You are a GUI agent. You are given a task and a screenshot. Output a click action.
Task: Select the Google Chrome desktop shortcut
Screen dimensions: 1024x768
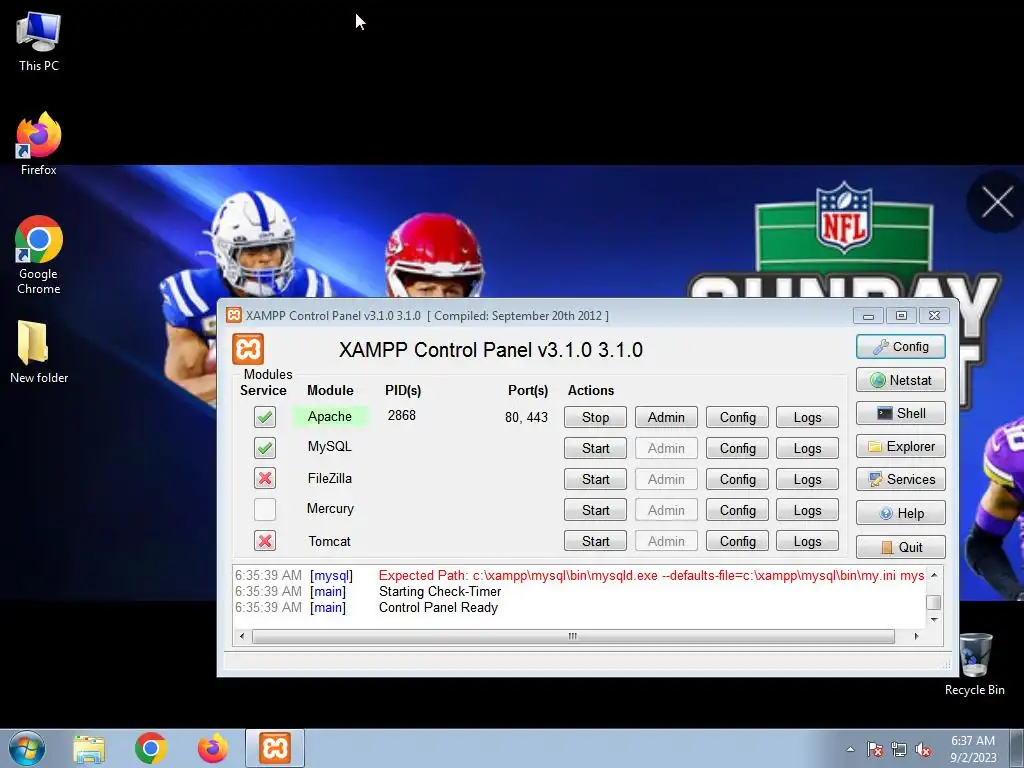(39, 255)
